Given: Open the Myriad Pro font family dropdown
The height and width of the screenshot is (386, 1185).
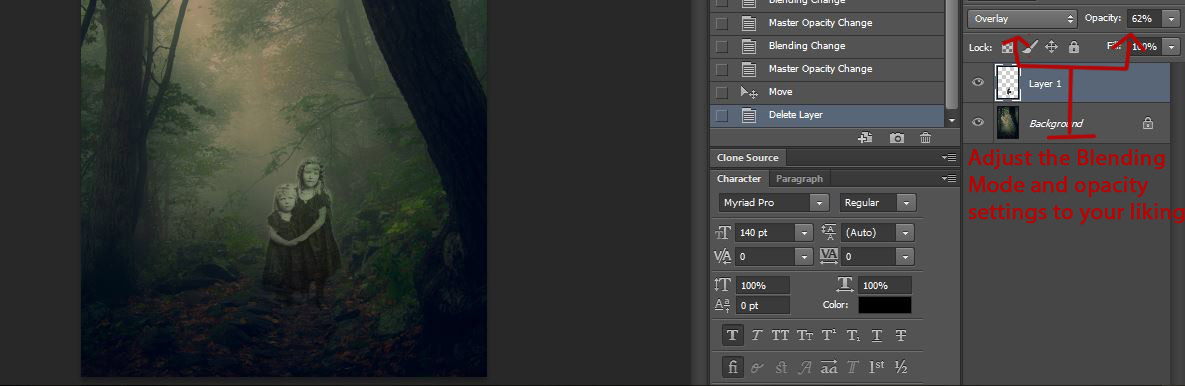Looking at the screenshot, I should click(819, 202).
